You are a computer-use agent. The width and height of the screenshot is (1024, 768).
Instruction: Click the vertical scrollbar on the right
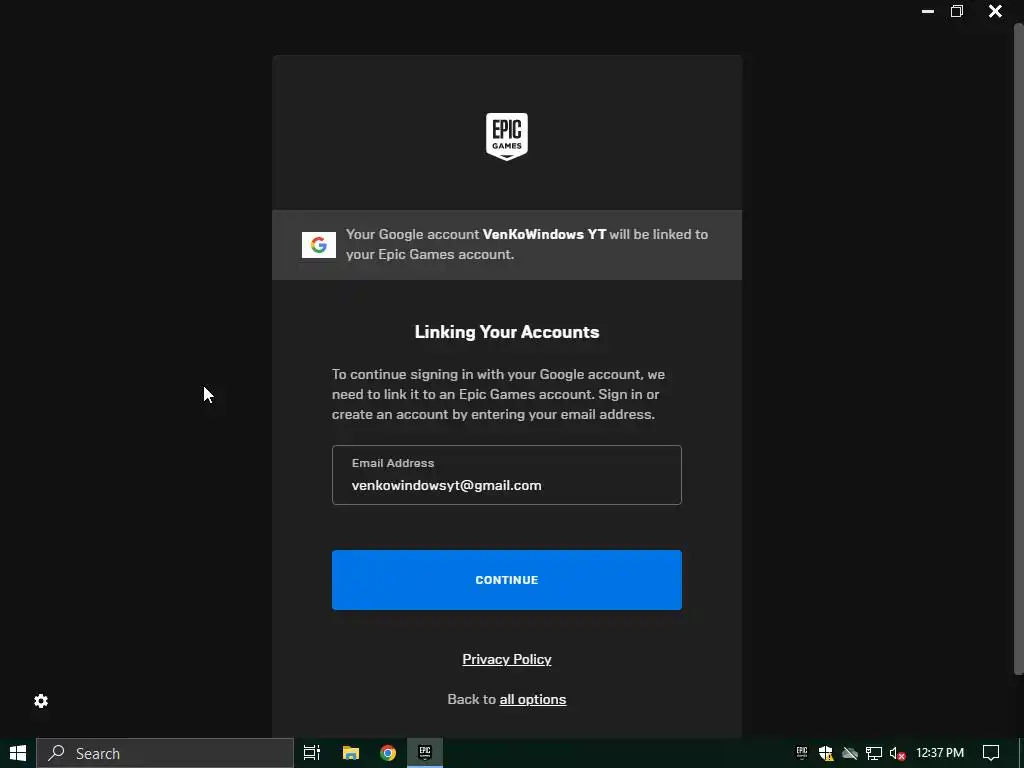coord(1018,349)
